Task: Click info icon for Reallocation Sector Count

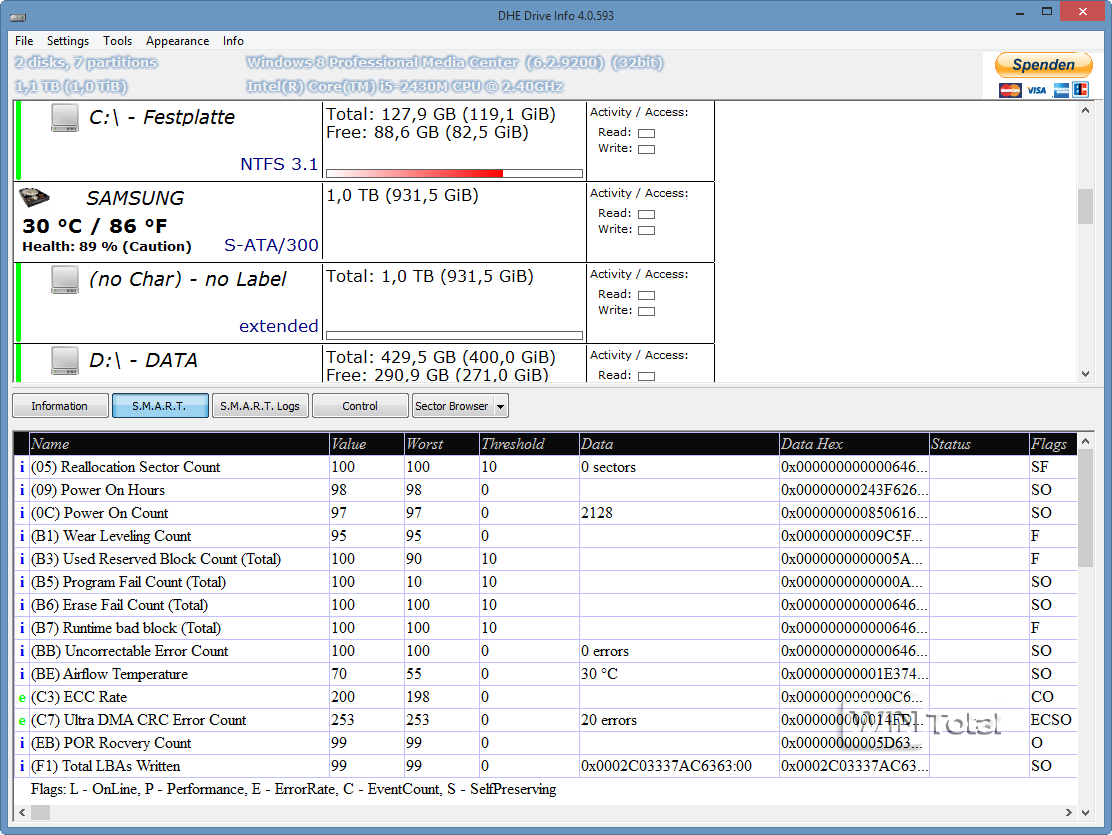Action: point(22,467)
